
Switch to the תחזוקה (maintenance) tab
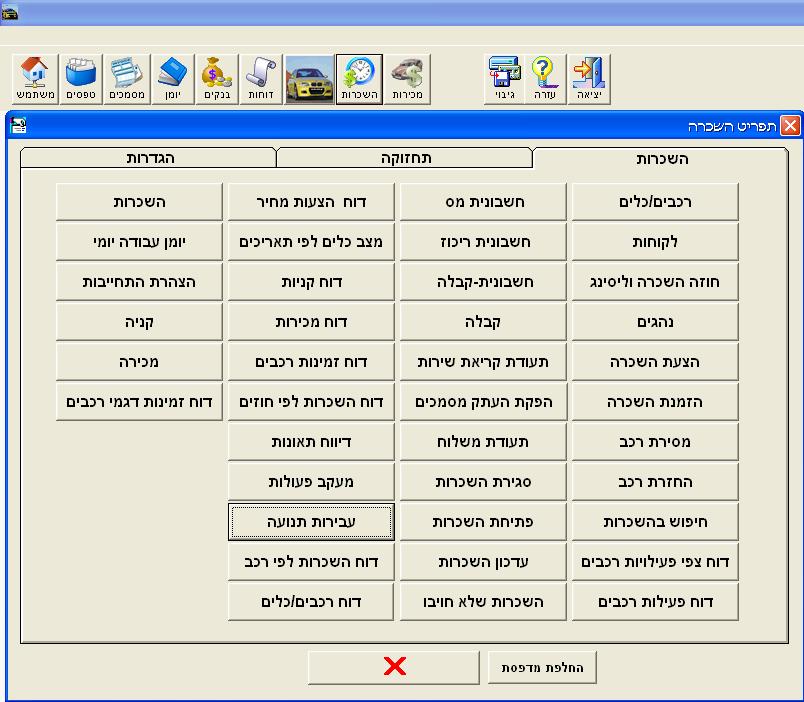click(x=405, y=158)
